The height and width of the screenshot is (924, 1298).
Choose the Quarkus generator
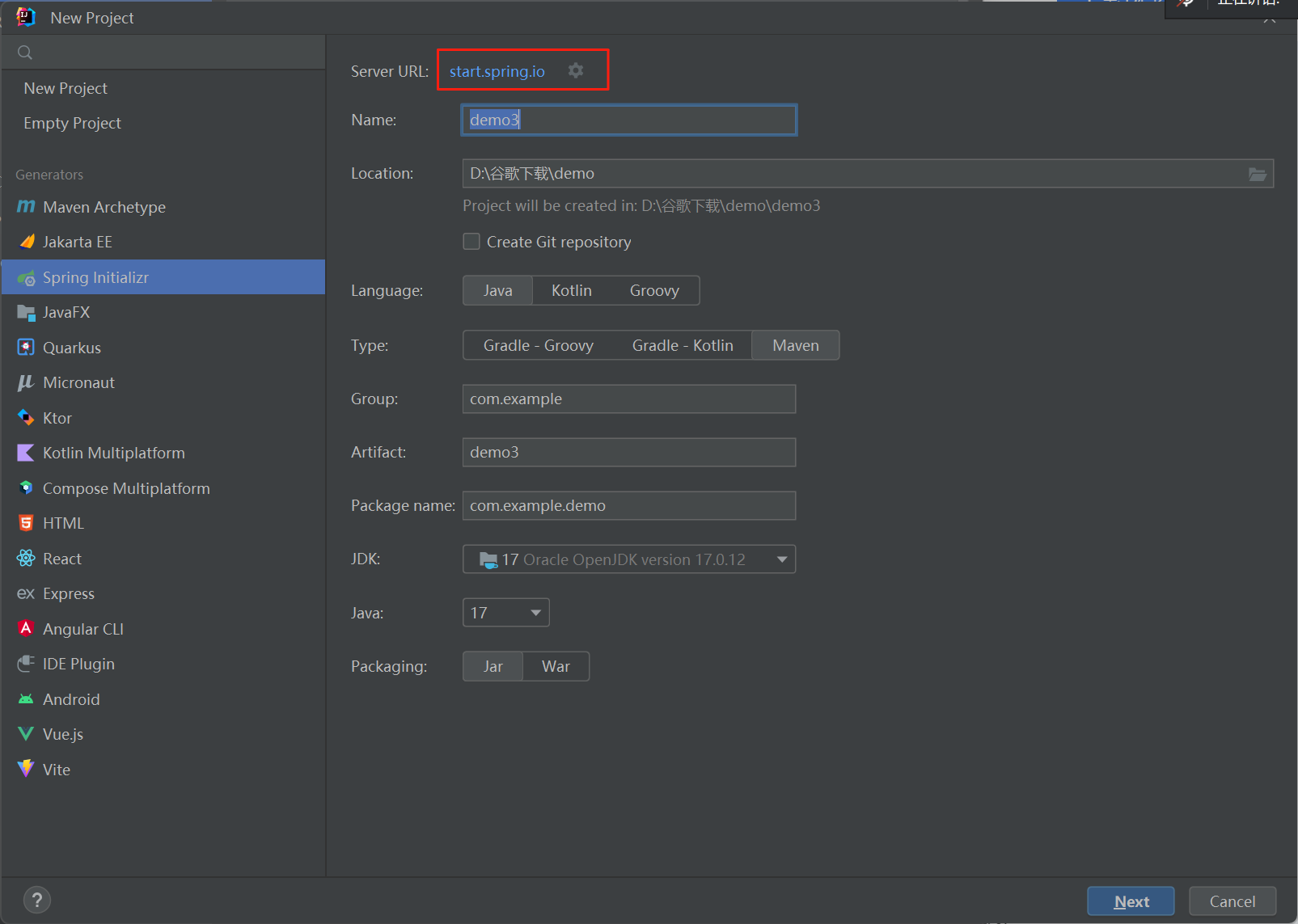[72, 347]
